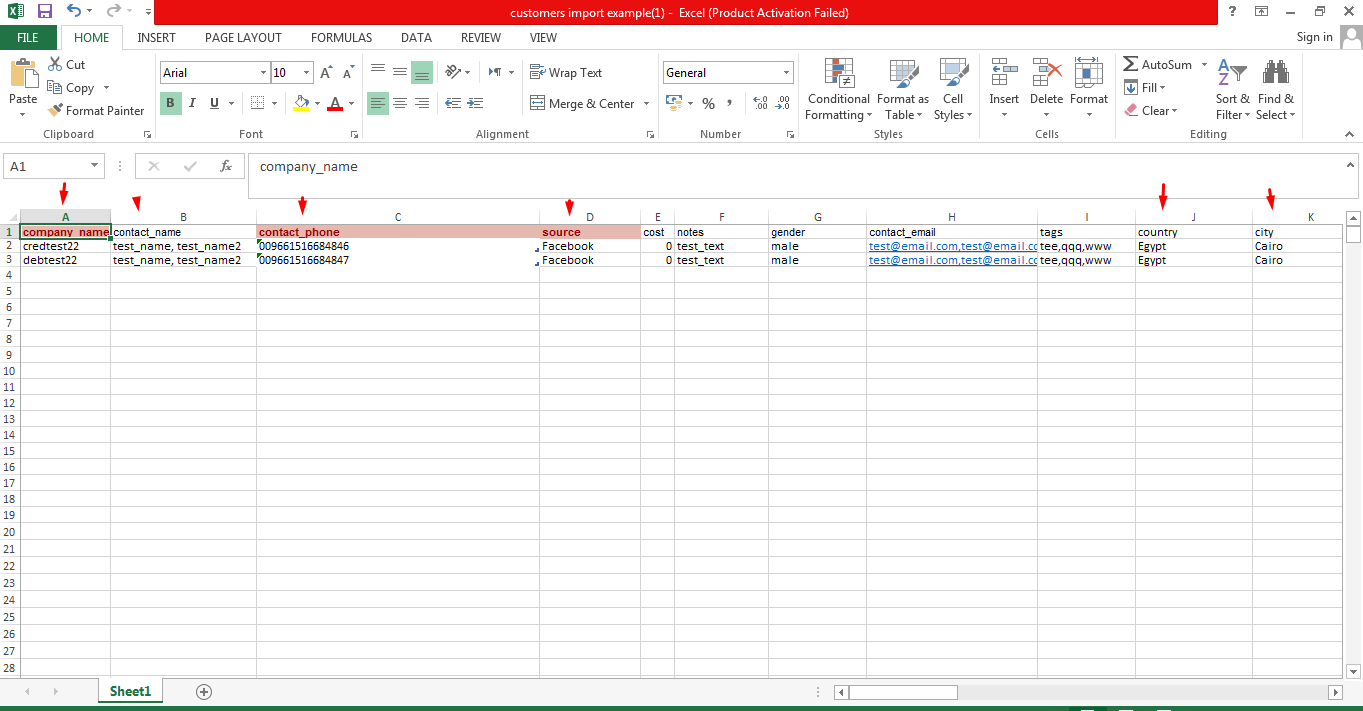
Task: Expand the formula bar chevron
Action: (1350, 165)
